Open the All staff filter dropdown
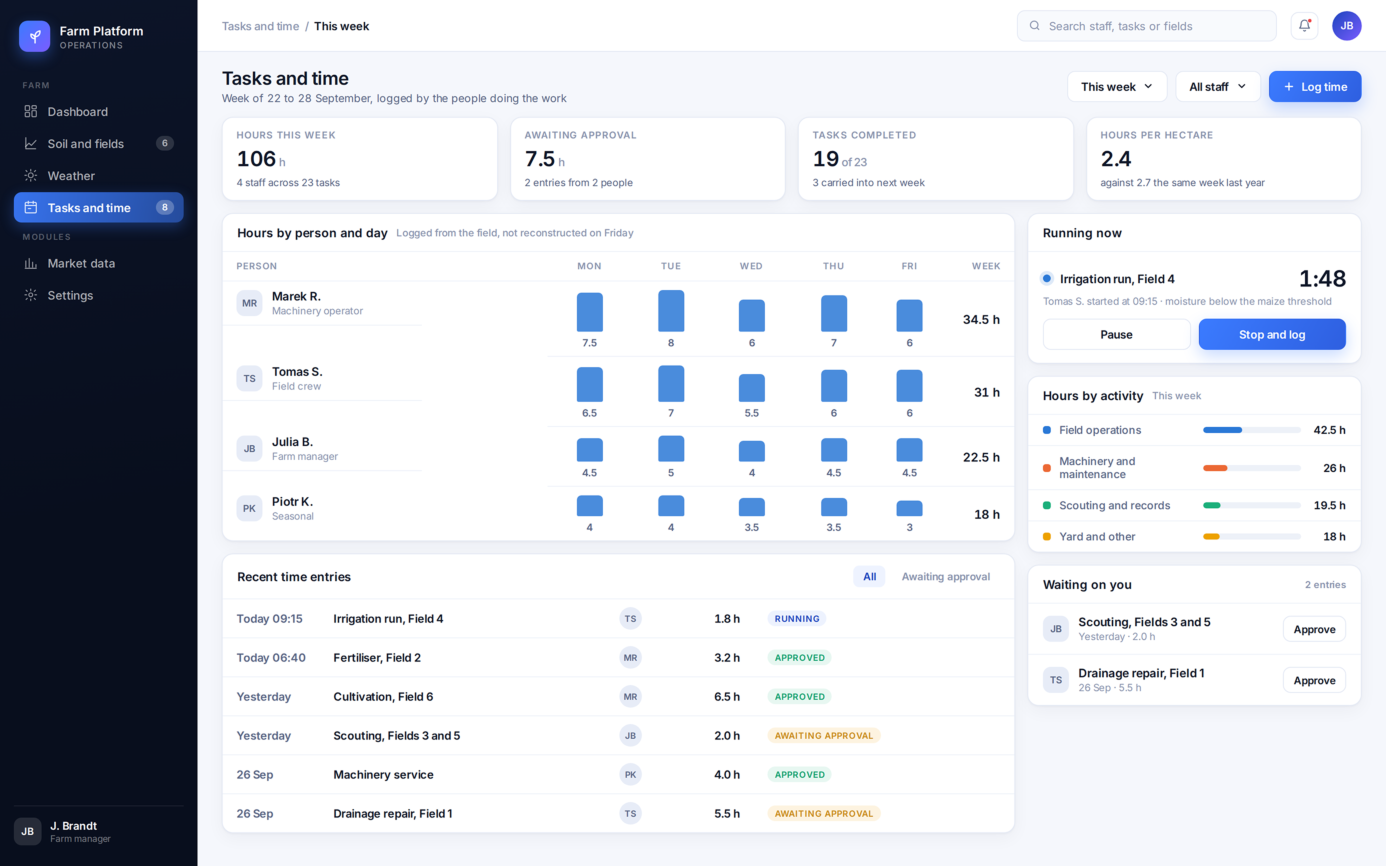This screenshot has width=1386, height=866. click(1218, 87)
